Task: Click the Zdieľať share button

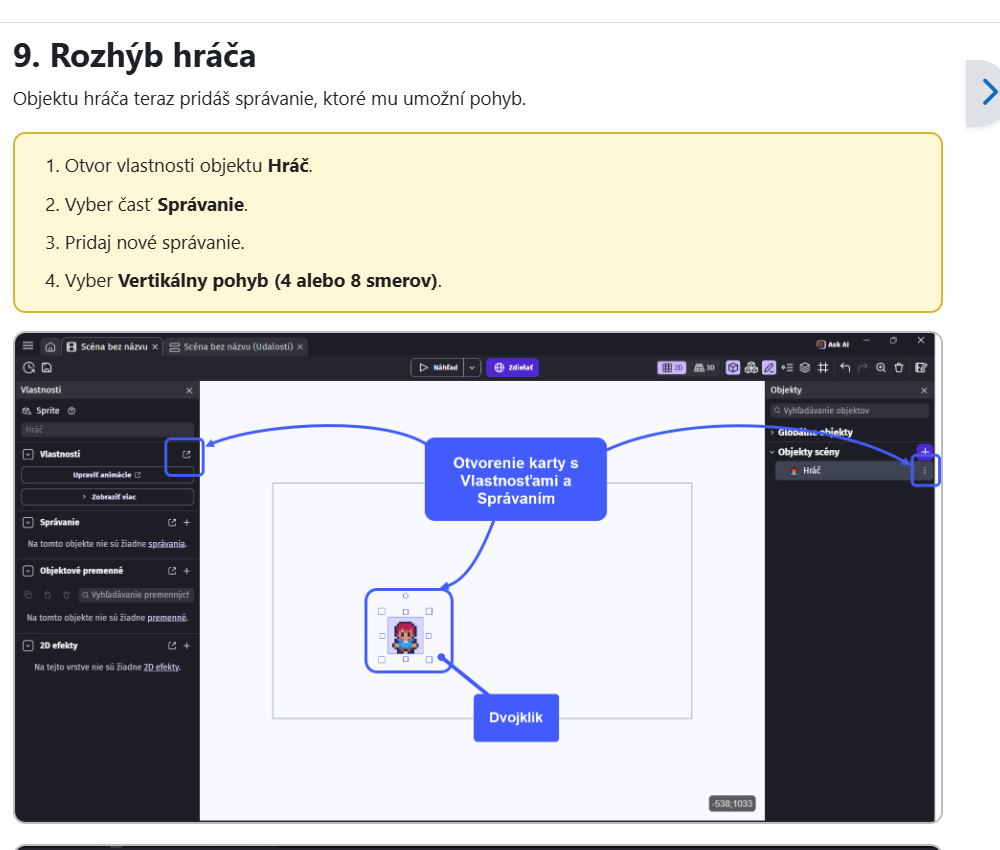Action: (x=513, y=367)
